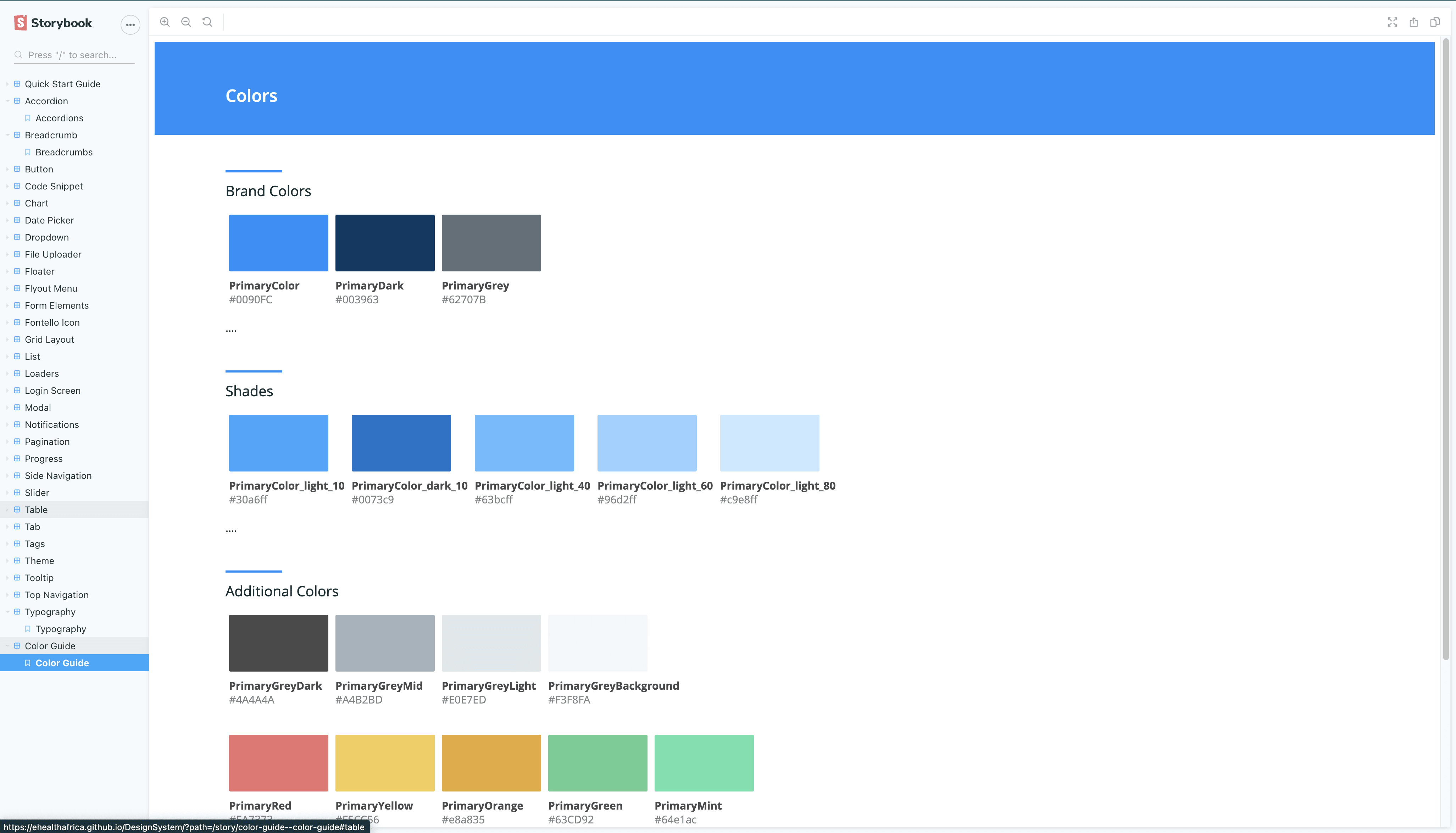
Task: Collapse the Typography tree group
Action: [50, 612]
